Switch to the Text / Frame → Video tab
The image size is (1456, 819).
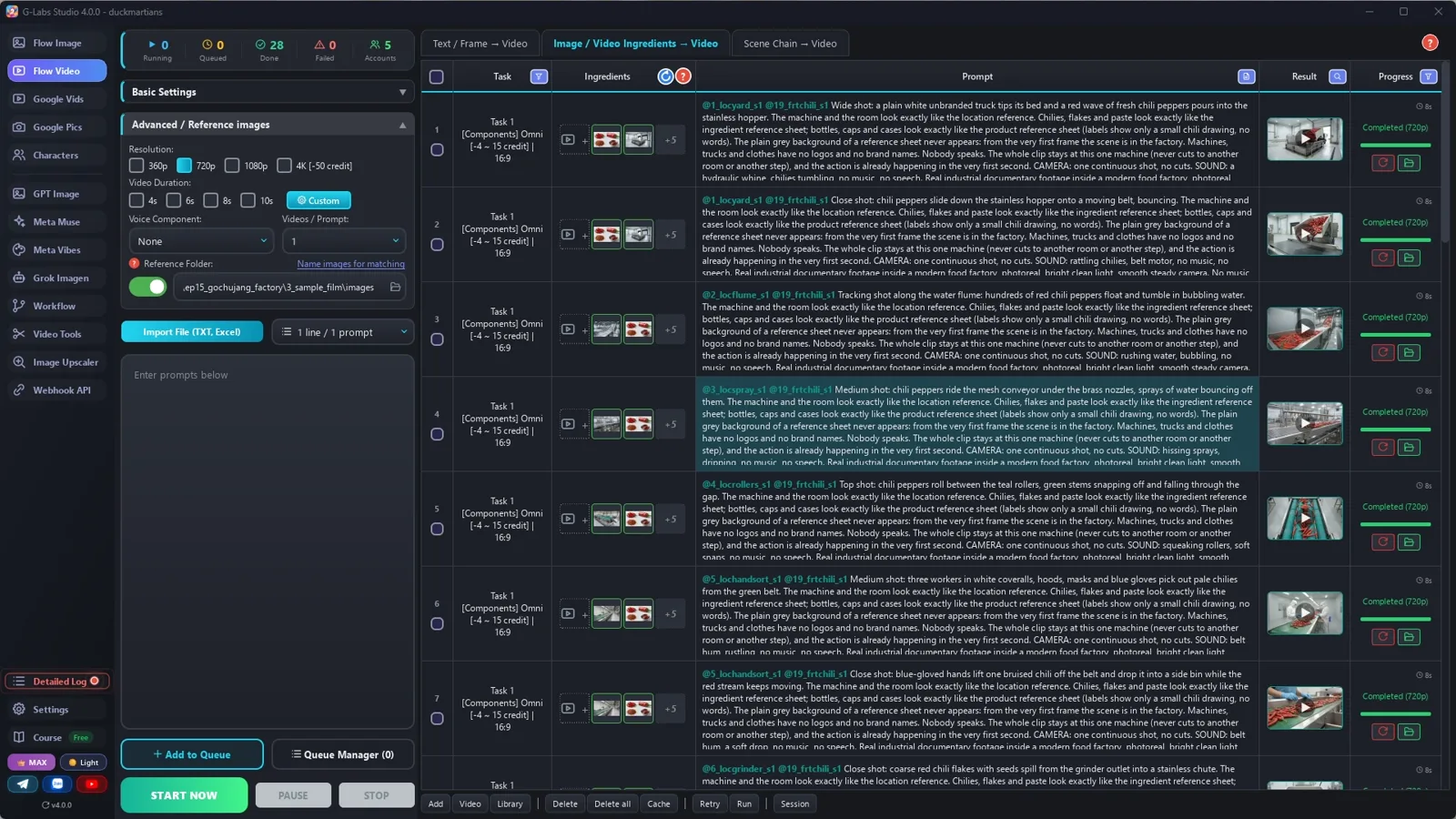point(480,44)
